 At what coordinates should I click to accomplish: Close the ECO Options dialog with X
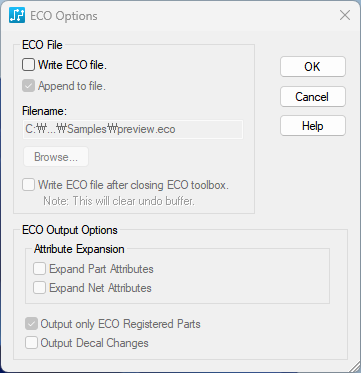pyautogui.click(x=345, y=15)
